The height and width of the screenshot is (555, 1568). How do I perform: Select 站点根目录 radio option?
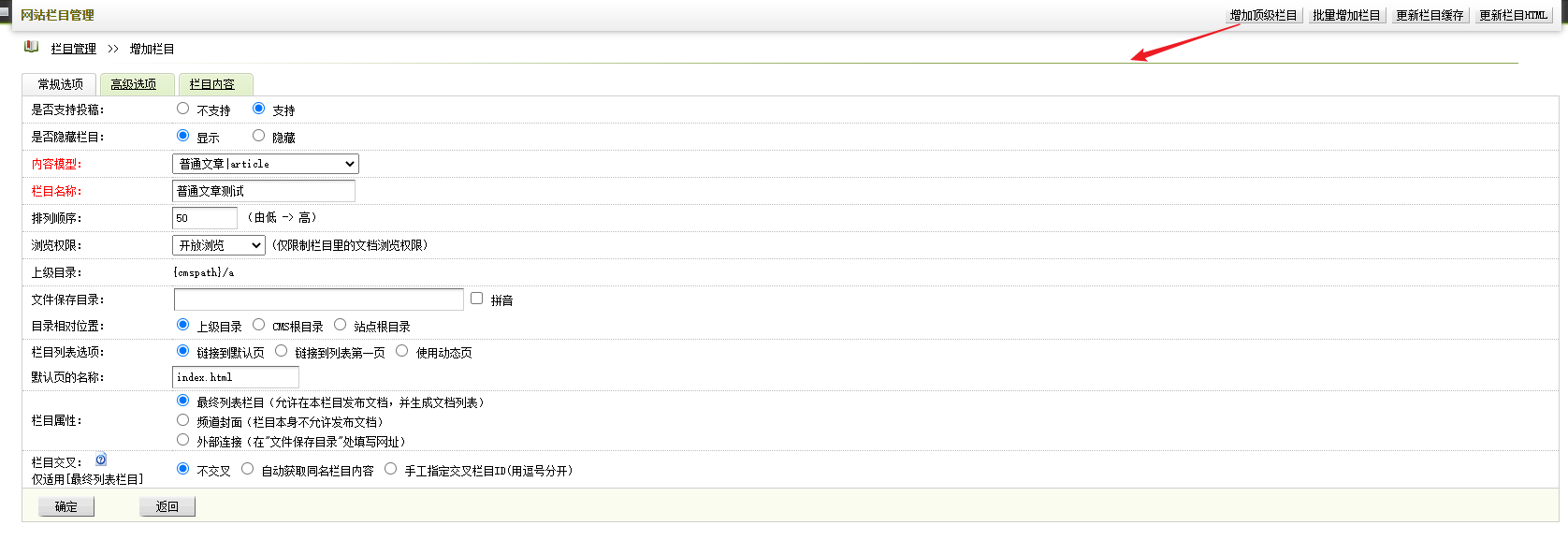[341, 325]
